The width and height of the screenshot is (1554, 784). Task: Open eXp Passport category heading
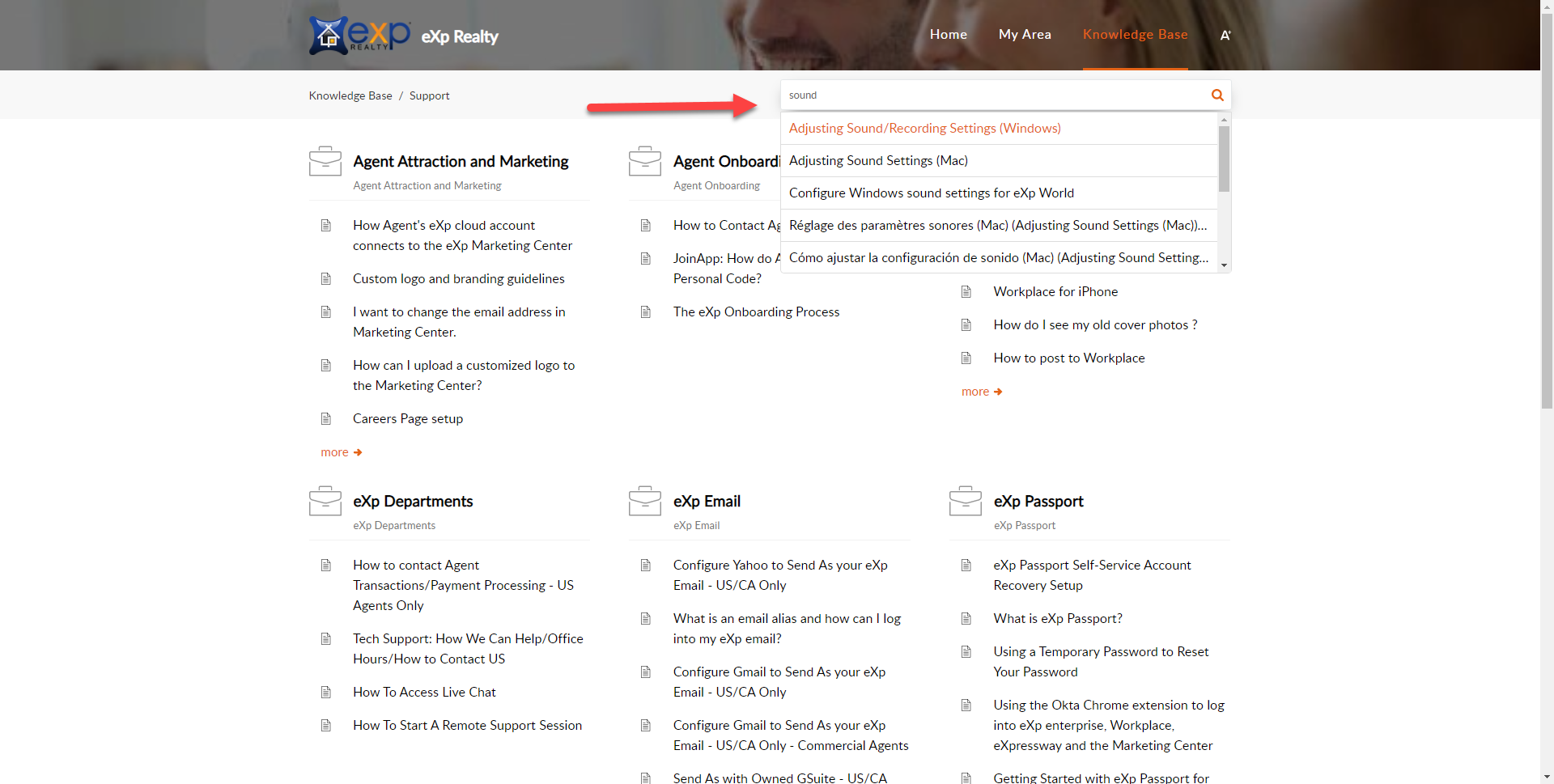(1038, 501)
